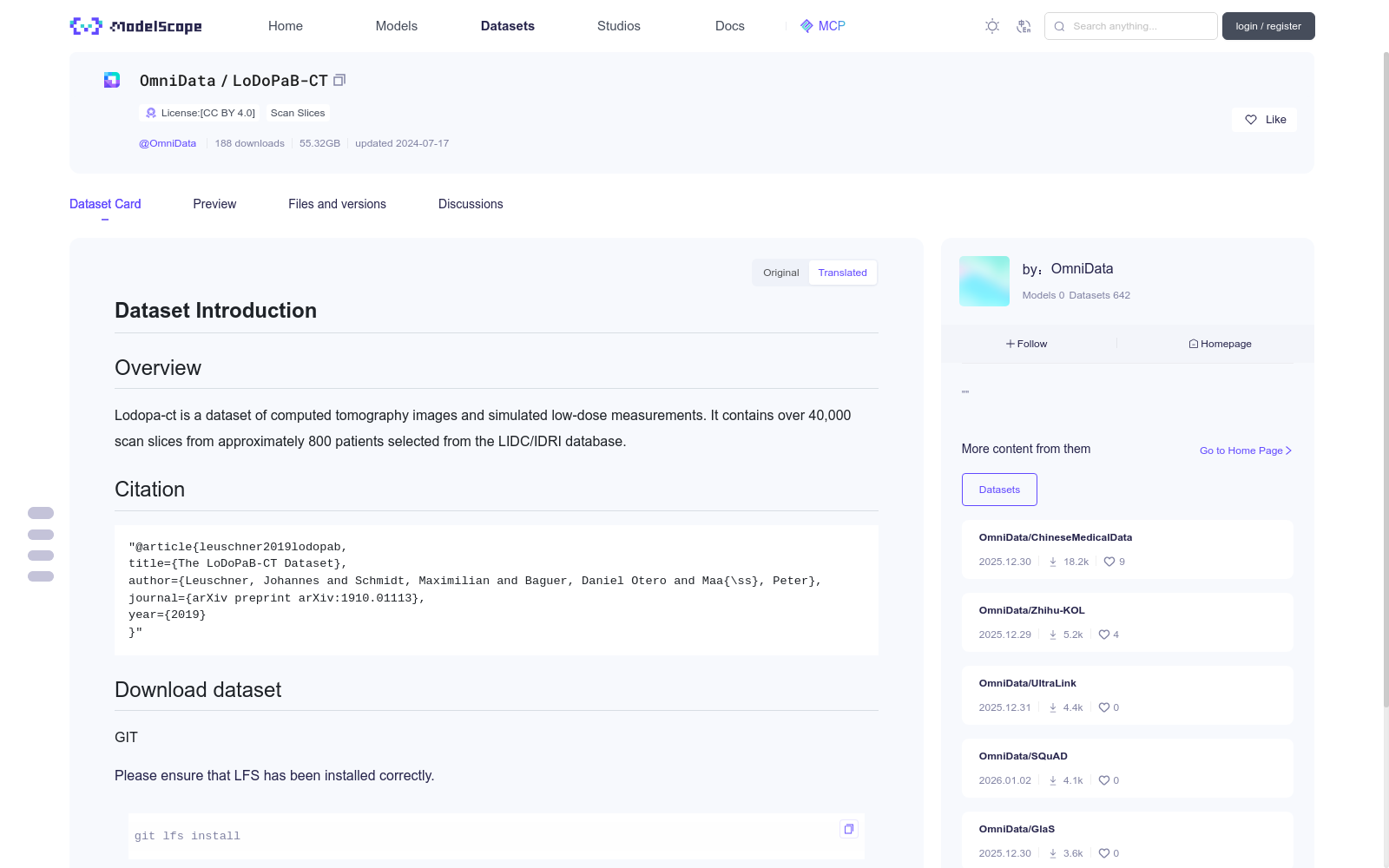Open the Discussions tab
1389x868 pixels.
pyautogui.click(x=471, y=204)
